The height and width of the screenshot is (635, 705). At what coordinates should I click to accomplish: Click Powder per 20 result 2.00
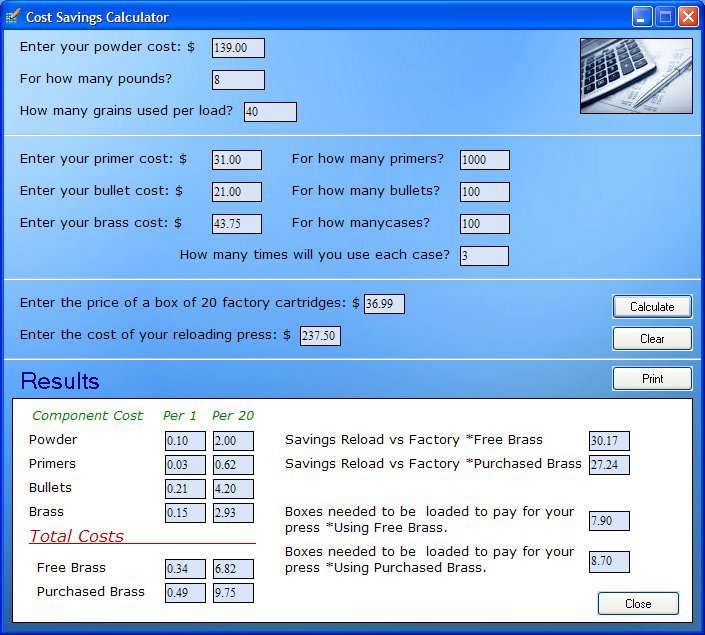[x=233, y=441]
